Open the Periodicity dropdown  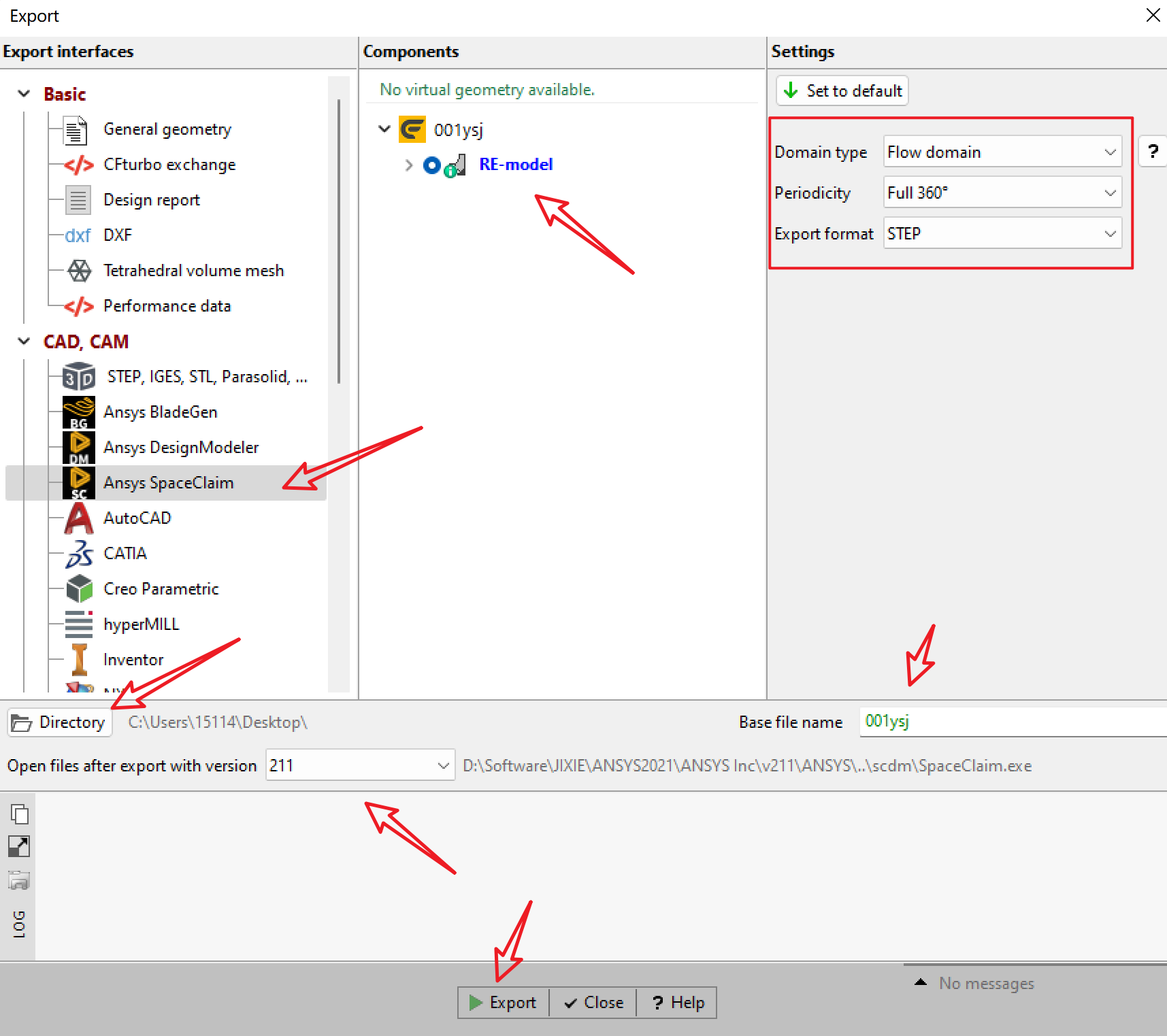[x=1002, y=193]
